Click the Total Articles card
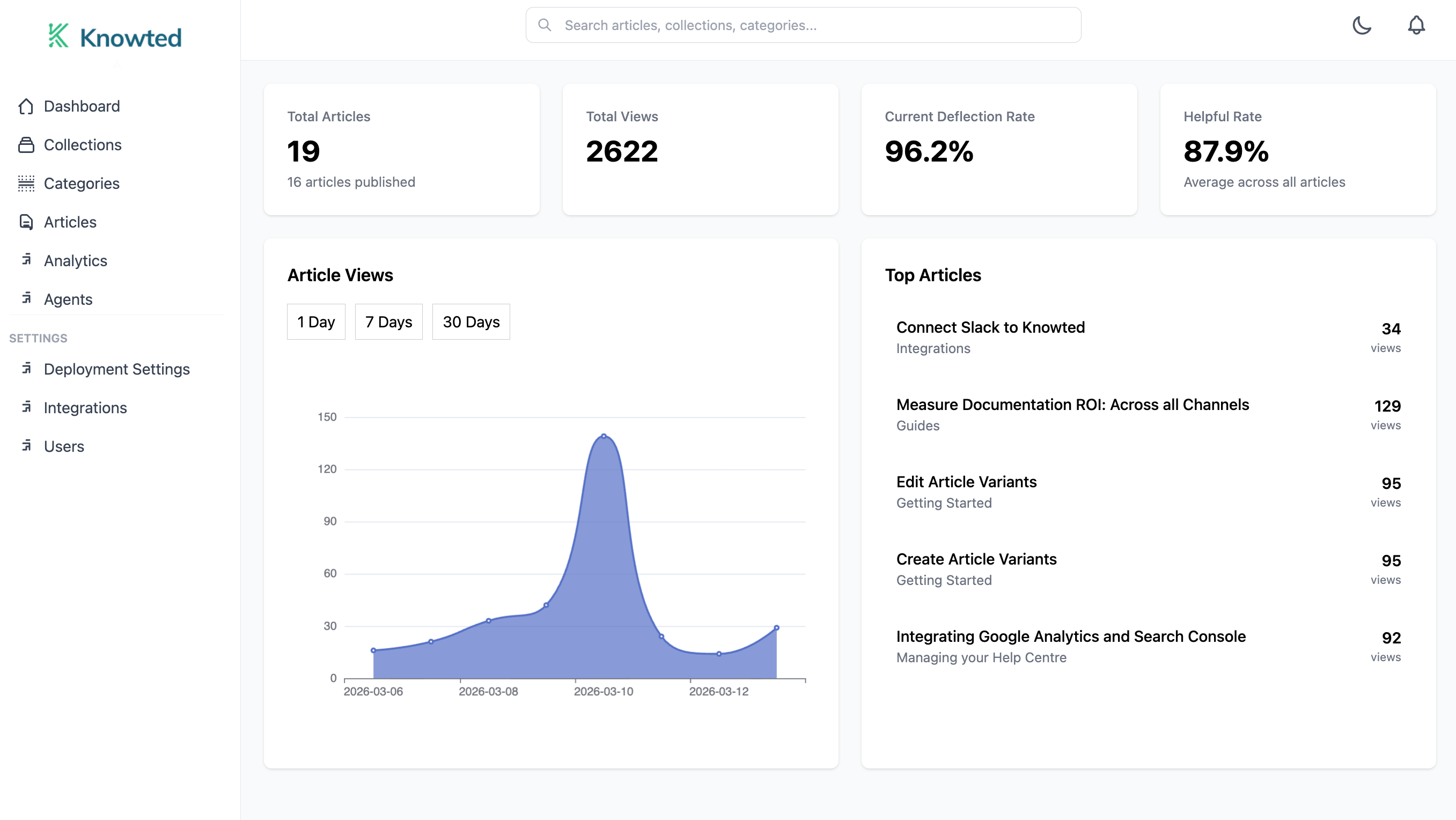The height and width of the screenshot is (820, 1456). (x=401, y=149)
